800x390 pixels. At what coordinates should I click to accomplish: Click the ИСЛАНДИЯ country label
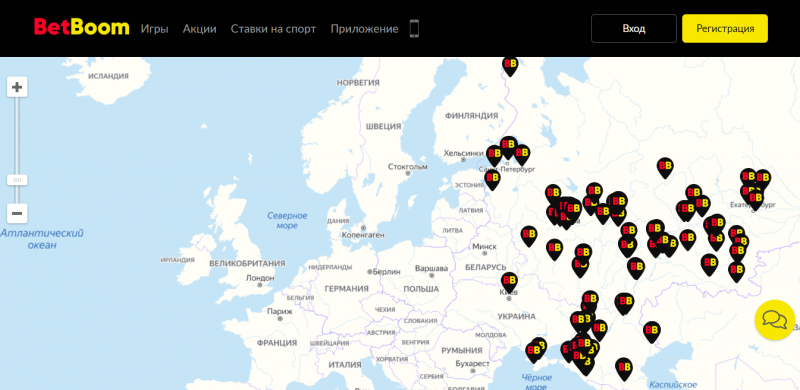[108, 76]
